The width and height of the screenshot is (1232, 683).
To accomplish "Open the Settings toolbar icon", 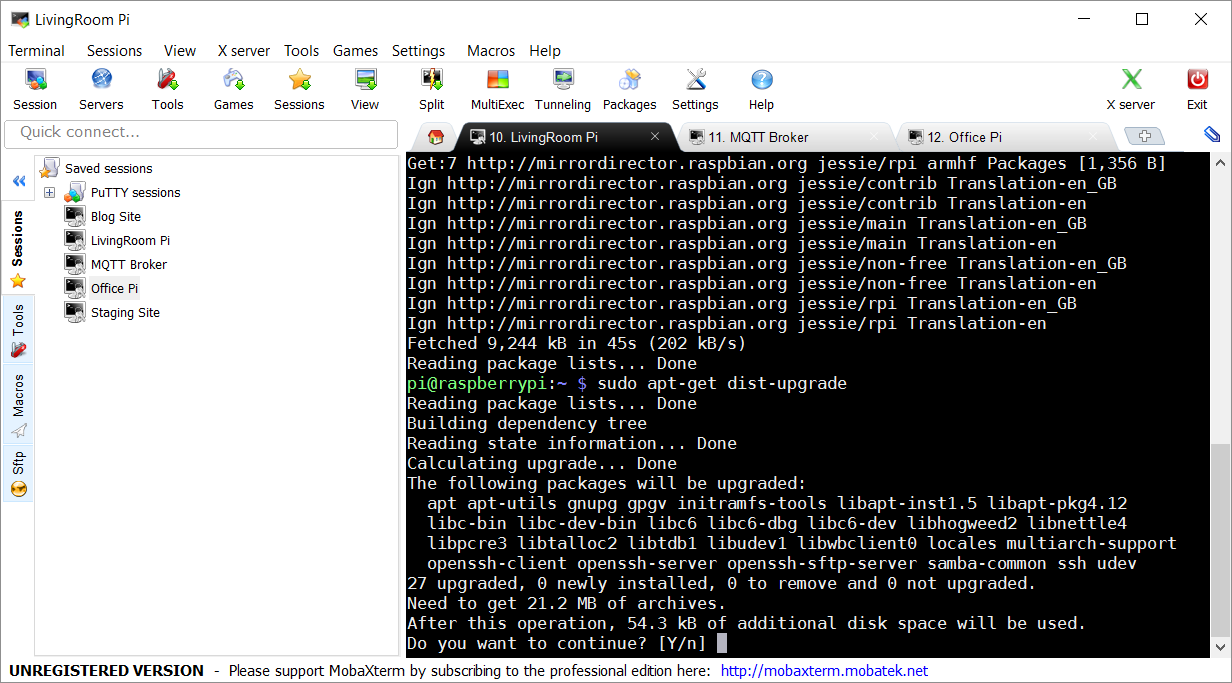I will pos(695,89).
